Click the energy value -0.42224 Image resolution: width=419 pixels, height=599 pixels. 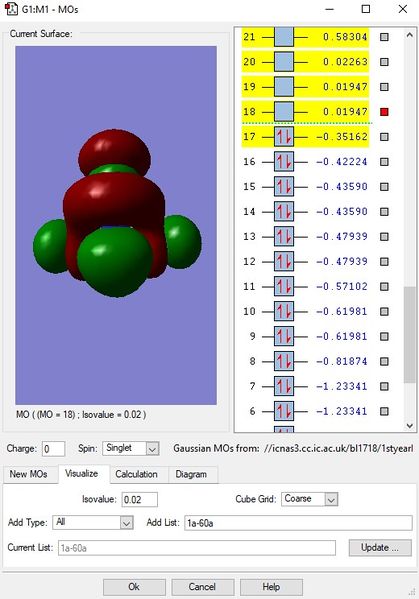point(342,162)
